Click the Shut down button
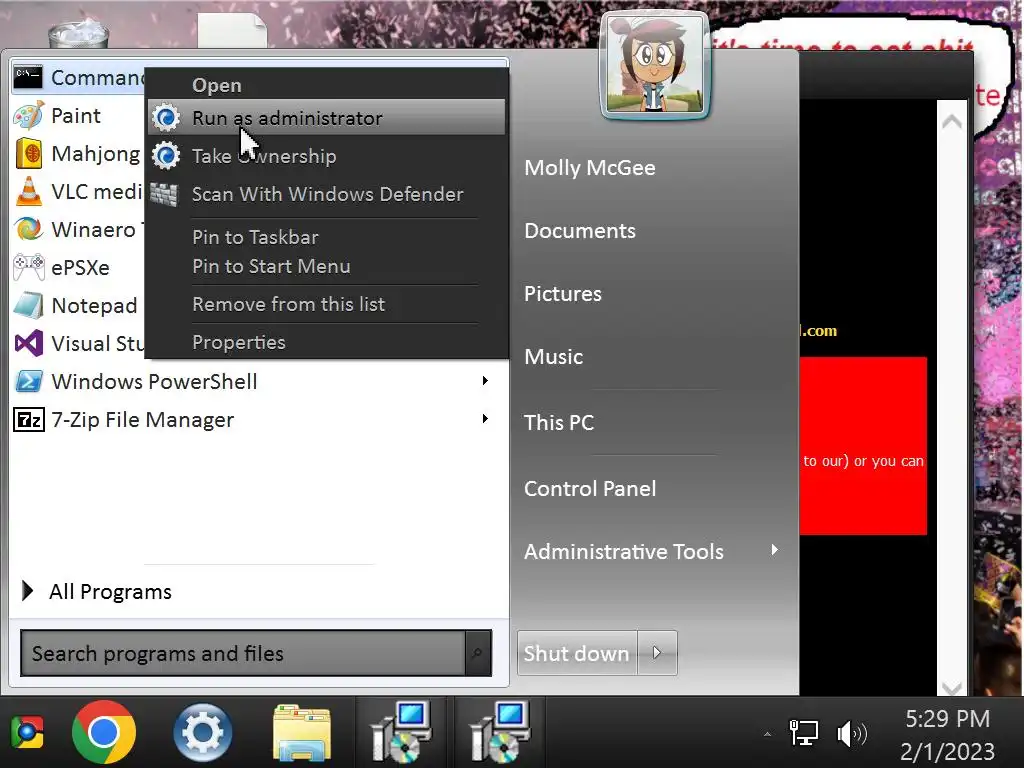Image resolution: width=1024 pixels, height=768 pixels. point(577,653)
